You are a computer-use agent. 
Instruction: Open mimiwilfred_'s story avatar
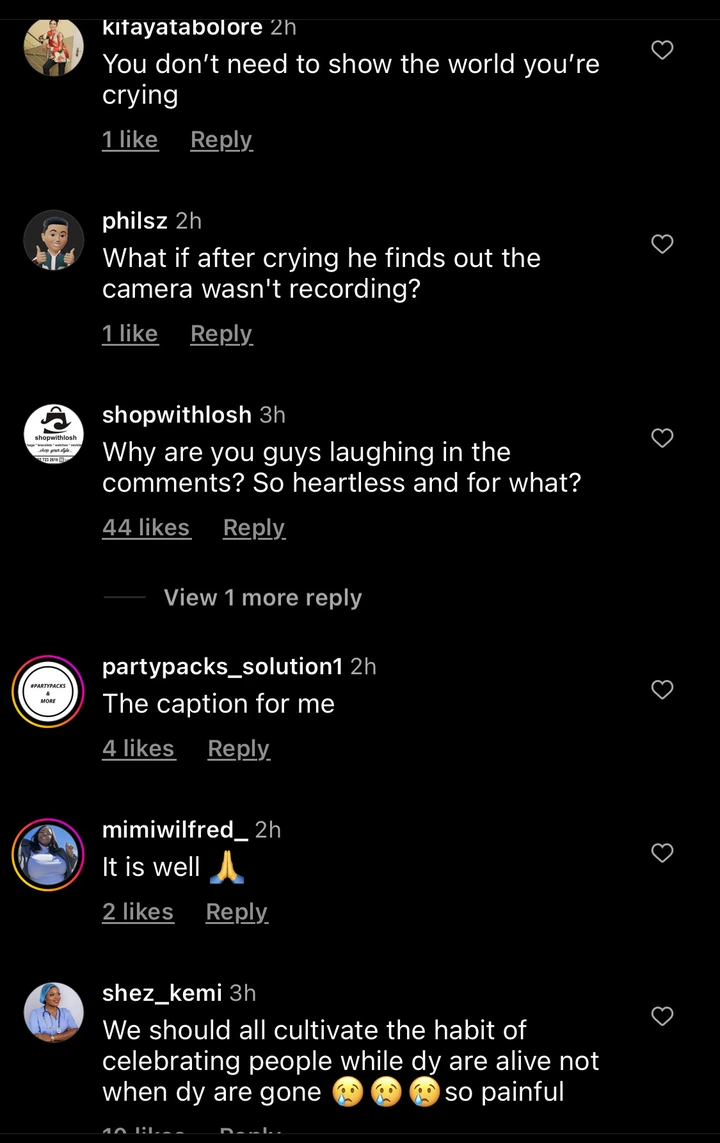click(48, 855)
